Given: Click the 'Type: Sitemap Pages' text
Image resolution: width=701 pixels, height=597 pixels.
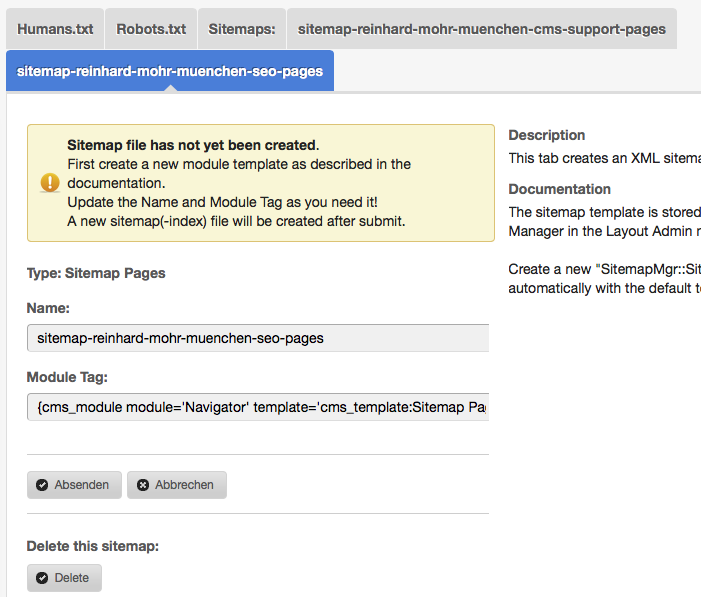Looking at the screenshot, I should pos(96,273).
